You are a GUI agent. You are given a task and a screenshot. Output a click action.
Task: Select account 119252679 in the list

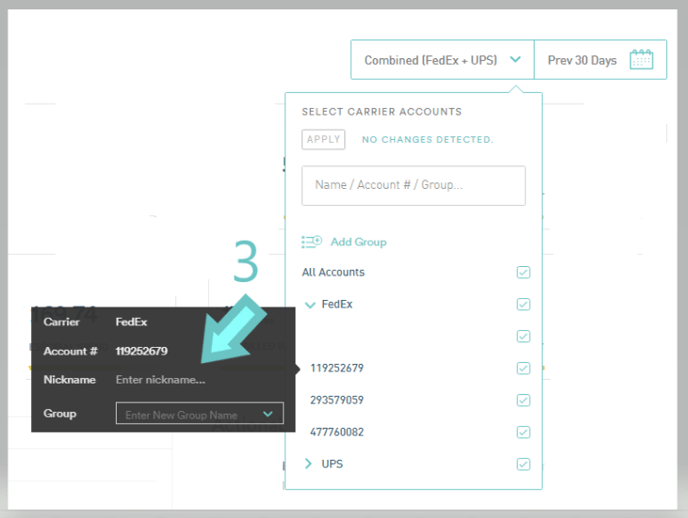[337, 368]
